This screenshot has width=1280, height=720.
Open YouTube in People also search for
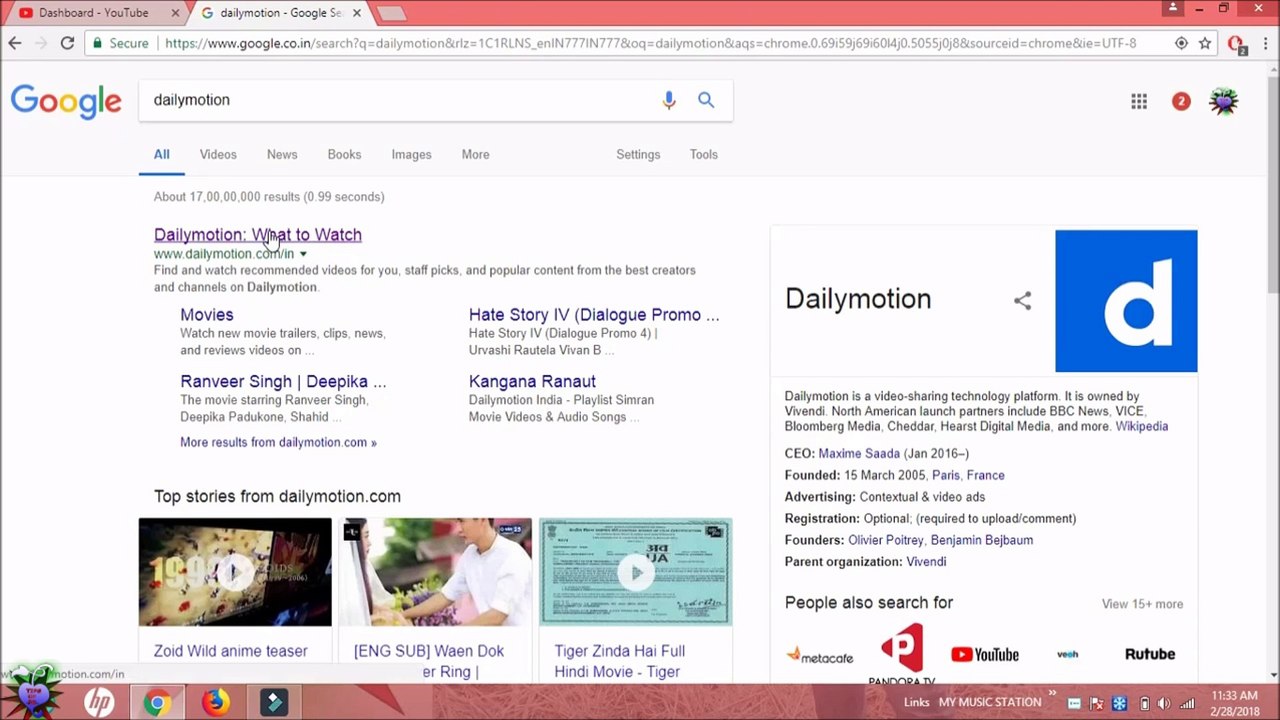[x=984, y=654]
